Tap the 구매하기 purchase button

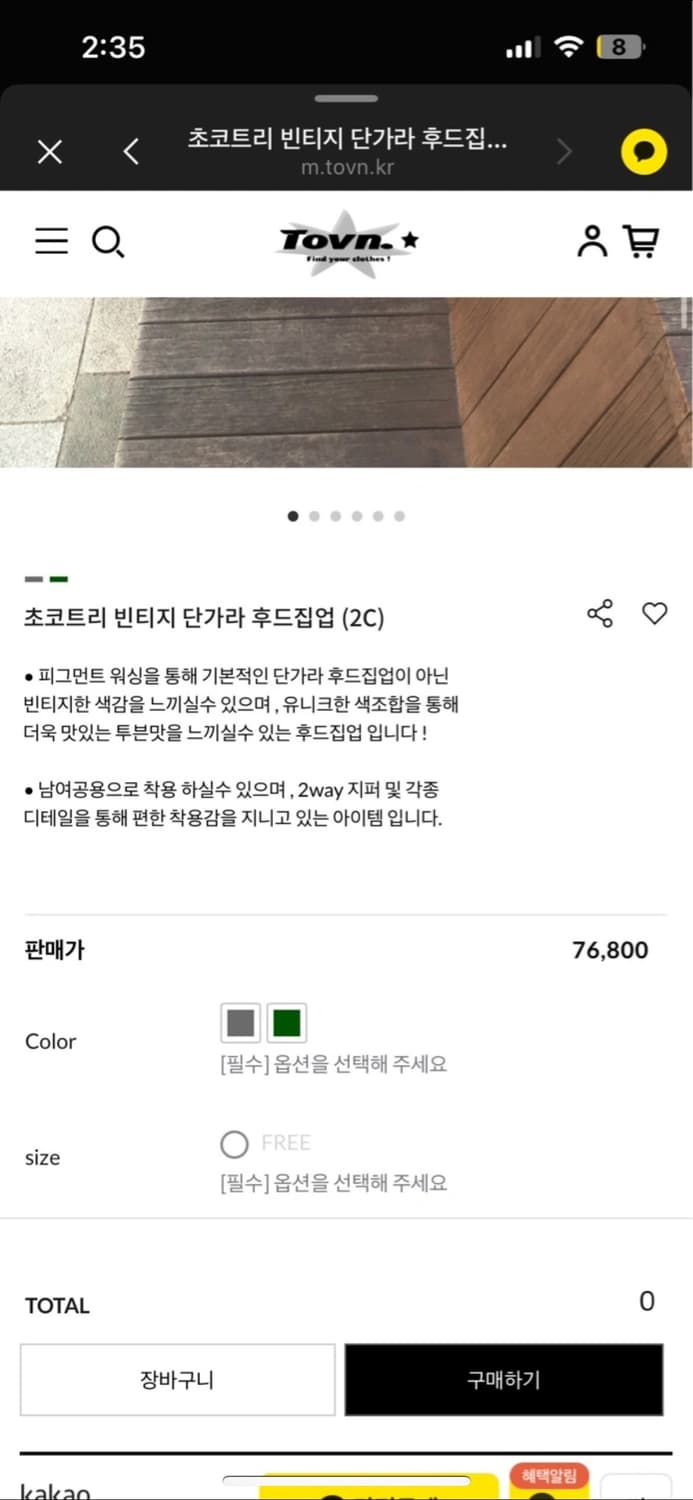pos(504,1379)
